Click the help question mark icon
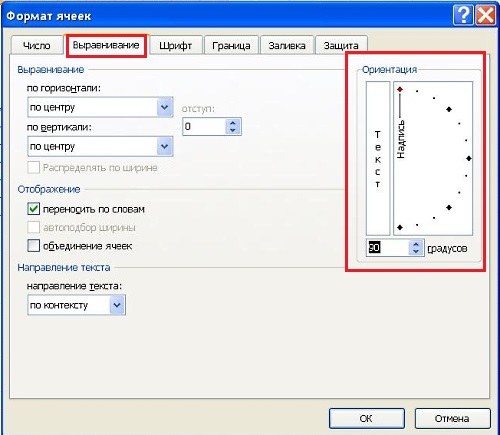500x435 pixels. [x=463, y=15]
